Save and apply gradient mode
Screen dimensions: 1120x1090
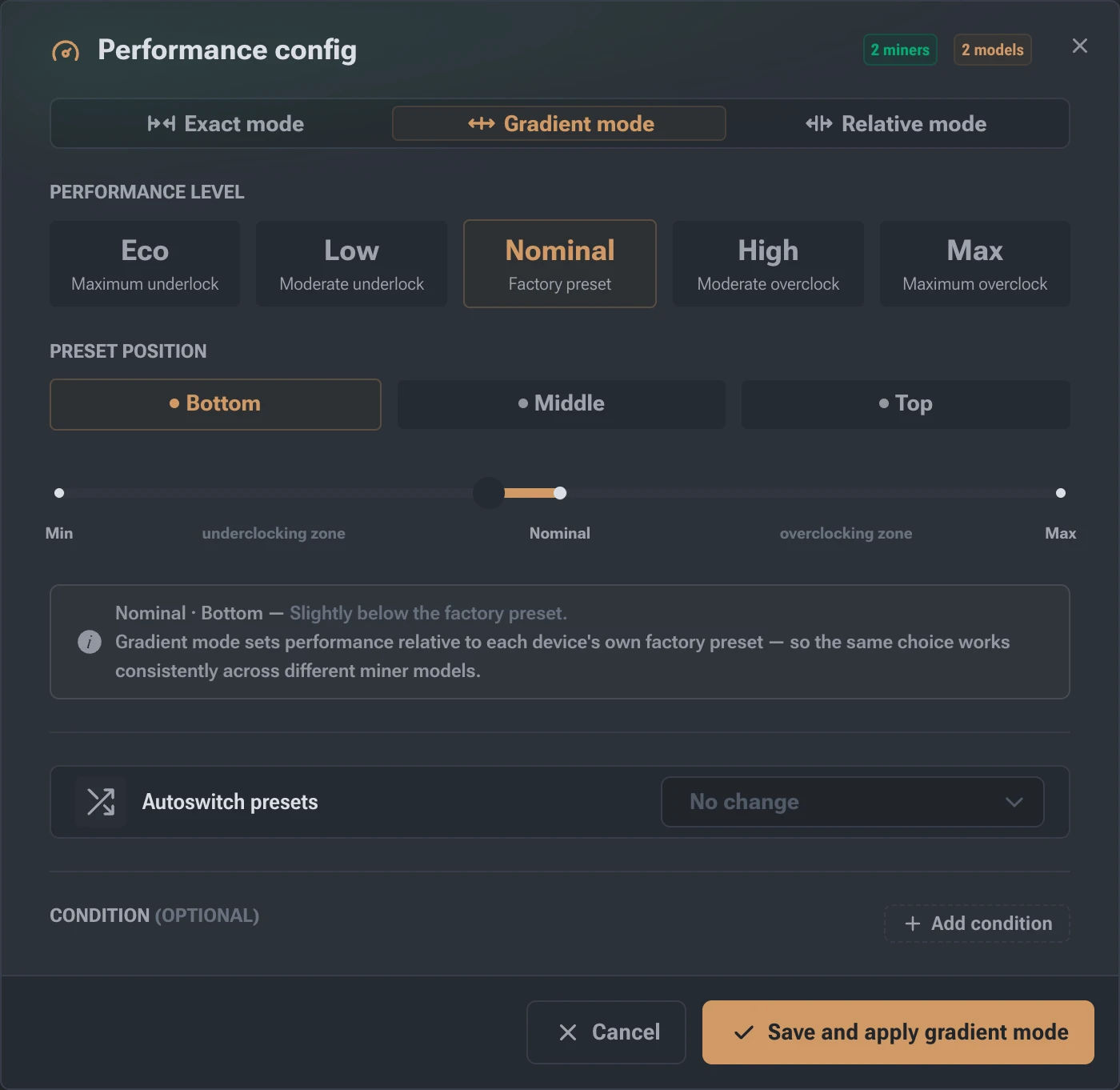[x=898, y=1032]
